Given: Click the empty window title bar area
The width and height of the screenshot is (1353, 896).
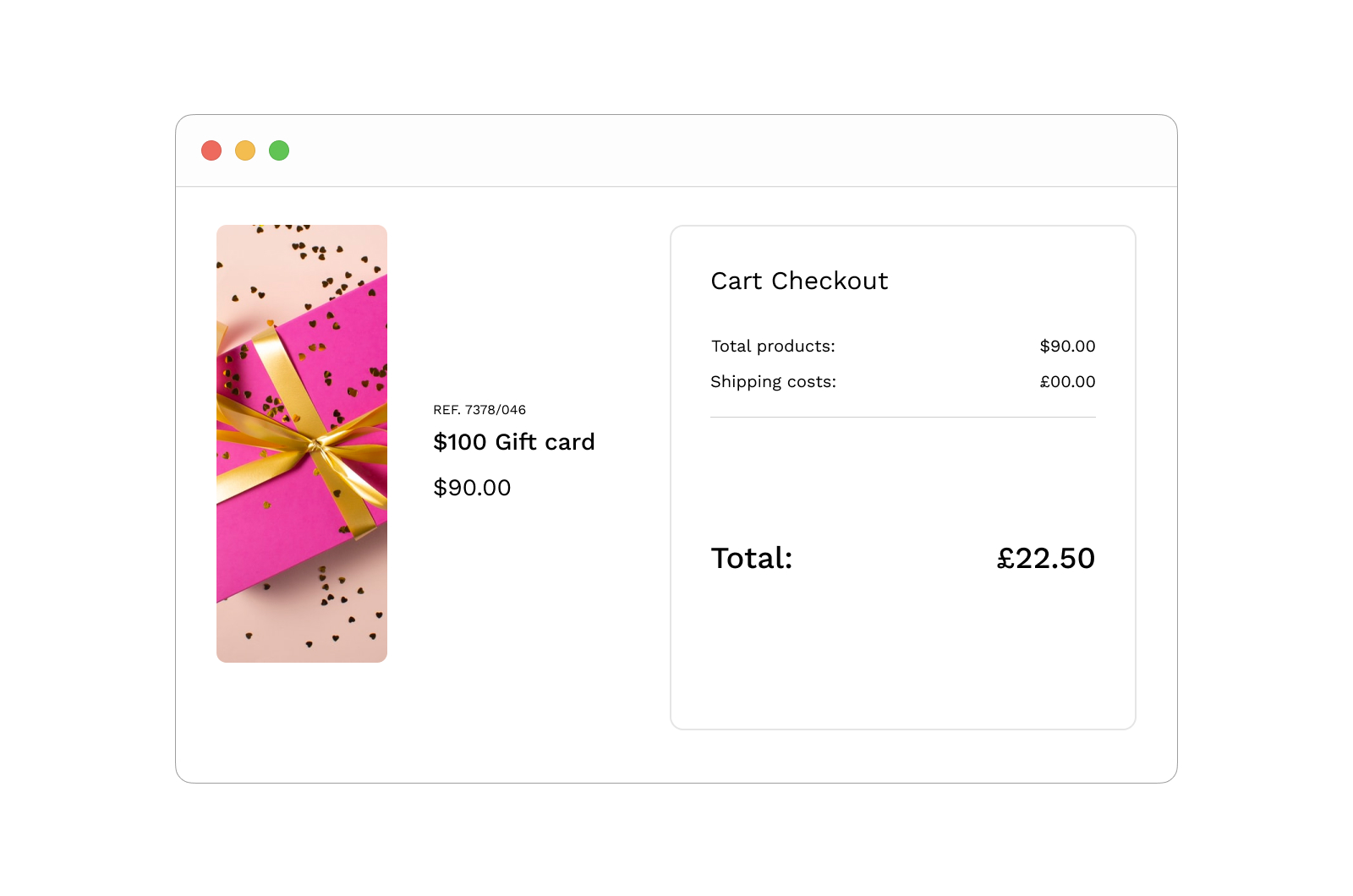Looking at the screenshot, I should coord(676,150).
